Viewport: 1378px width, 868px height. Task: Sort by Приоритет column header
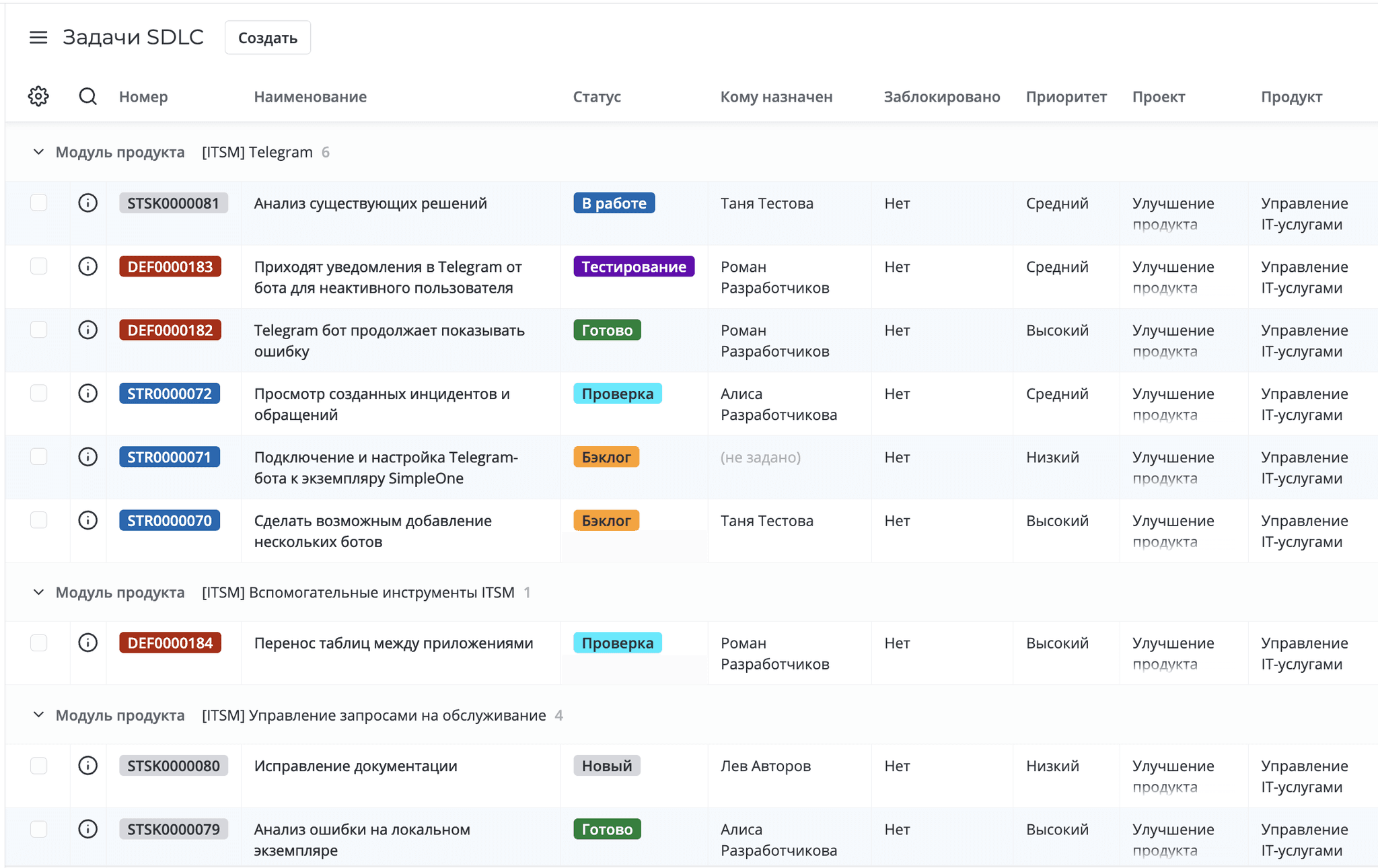[1066, 96]
